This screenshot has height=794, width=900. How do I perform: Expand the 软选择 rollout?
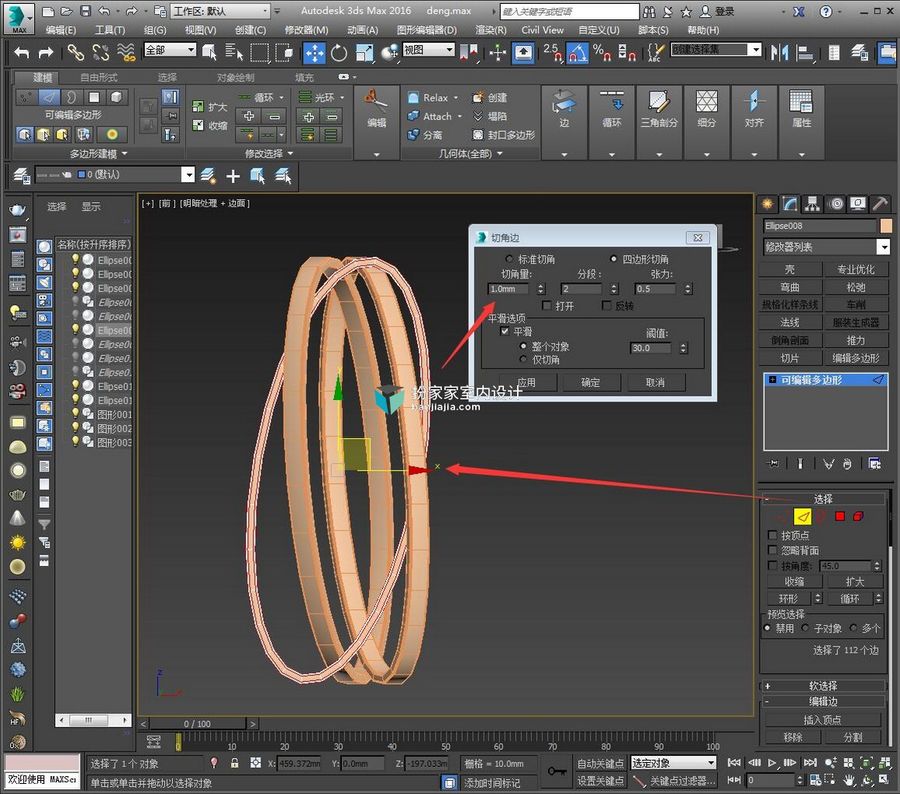click(x=823, y=686)
